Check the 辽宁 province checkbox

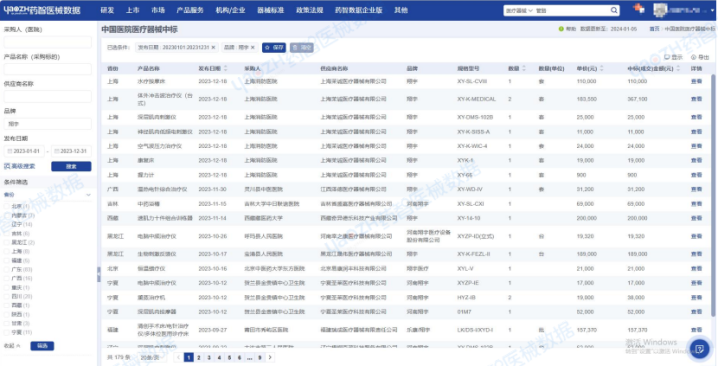pyautogui.click(x=6, y=224)
